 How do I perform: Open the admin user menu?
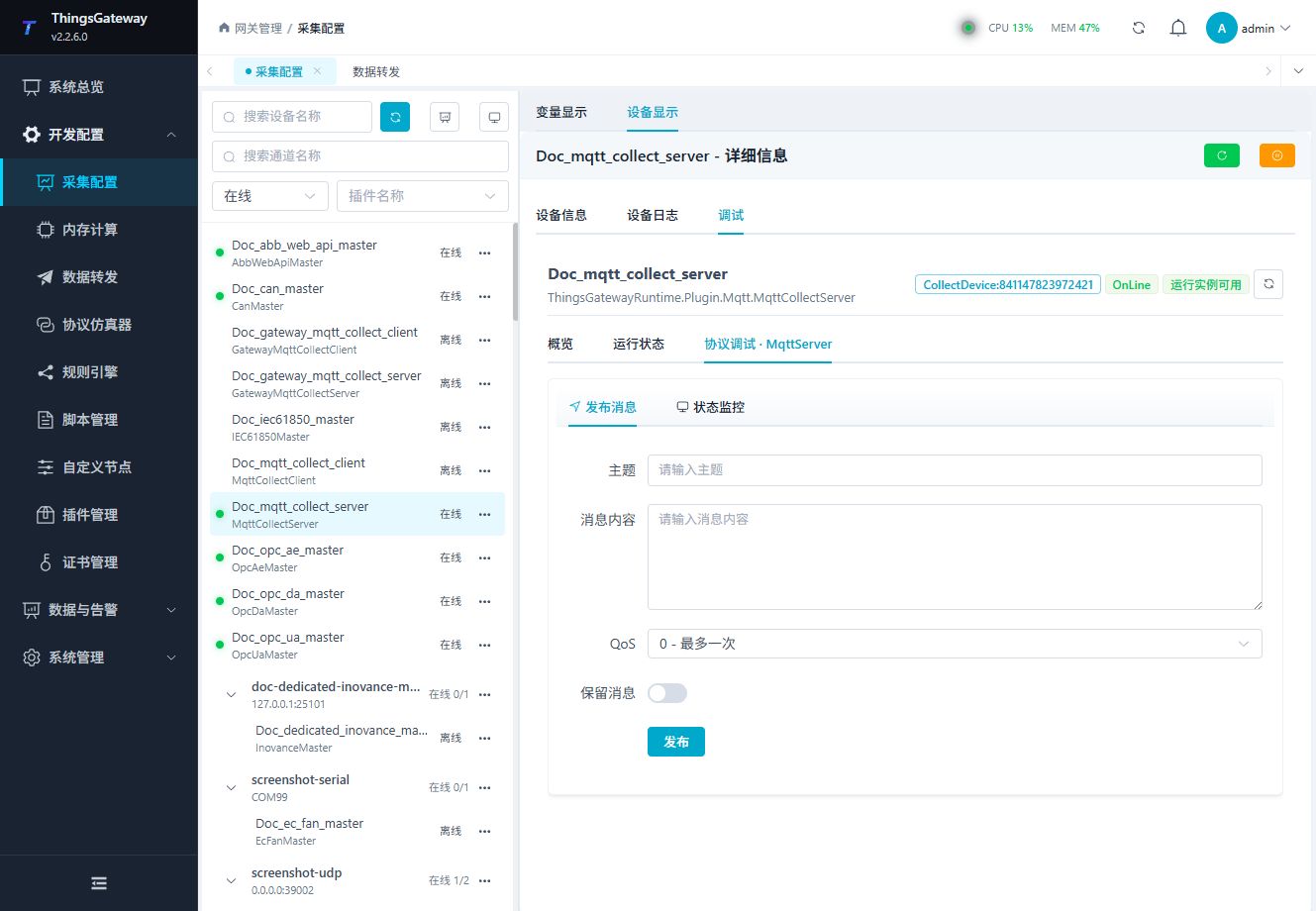[1250, 28]
